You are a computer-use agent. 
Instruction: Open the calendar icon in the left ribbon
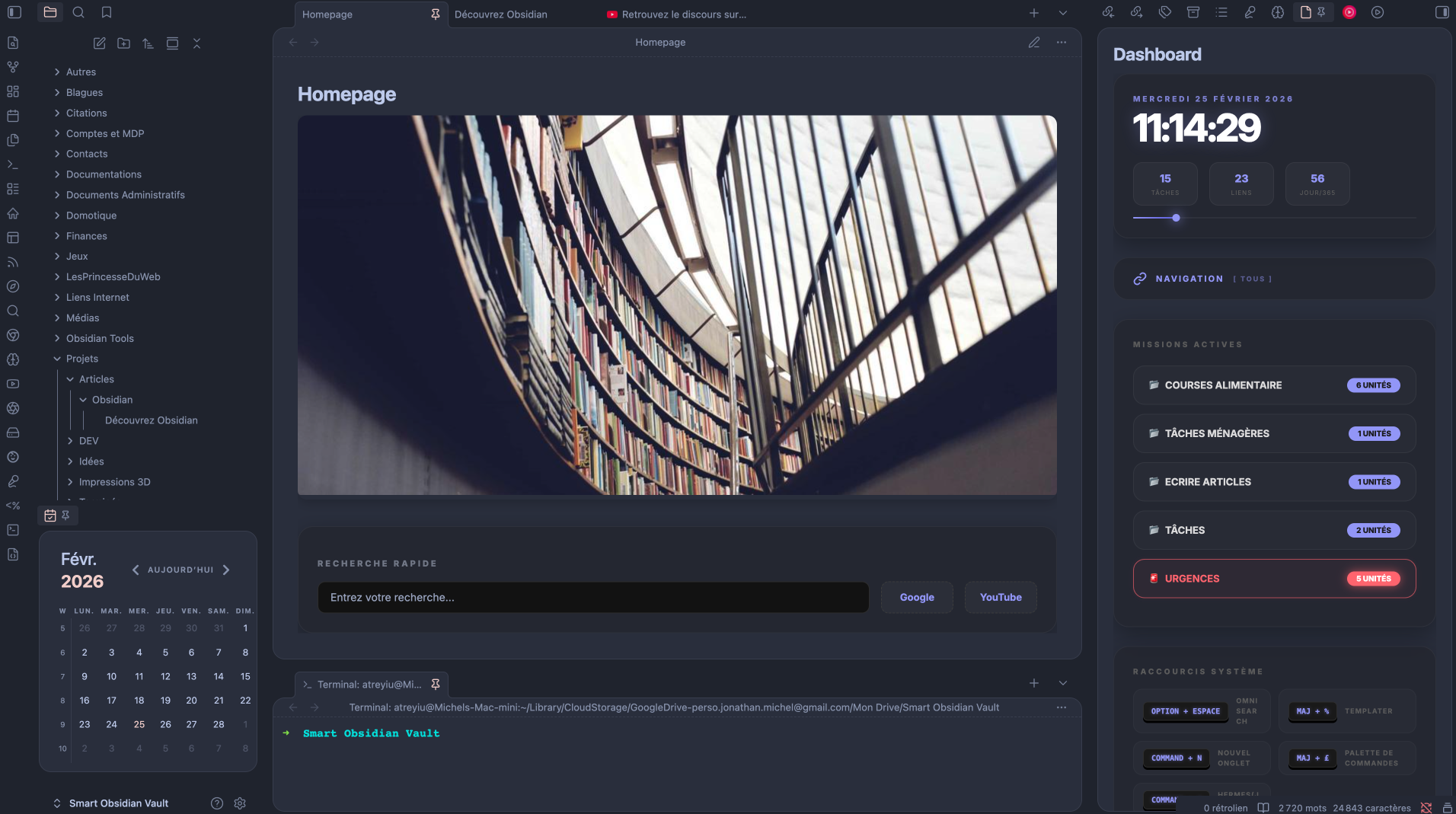pyautogui.click(x=13, y=116)
